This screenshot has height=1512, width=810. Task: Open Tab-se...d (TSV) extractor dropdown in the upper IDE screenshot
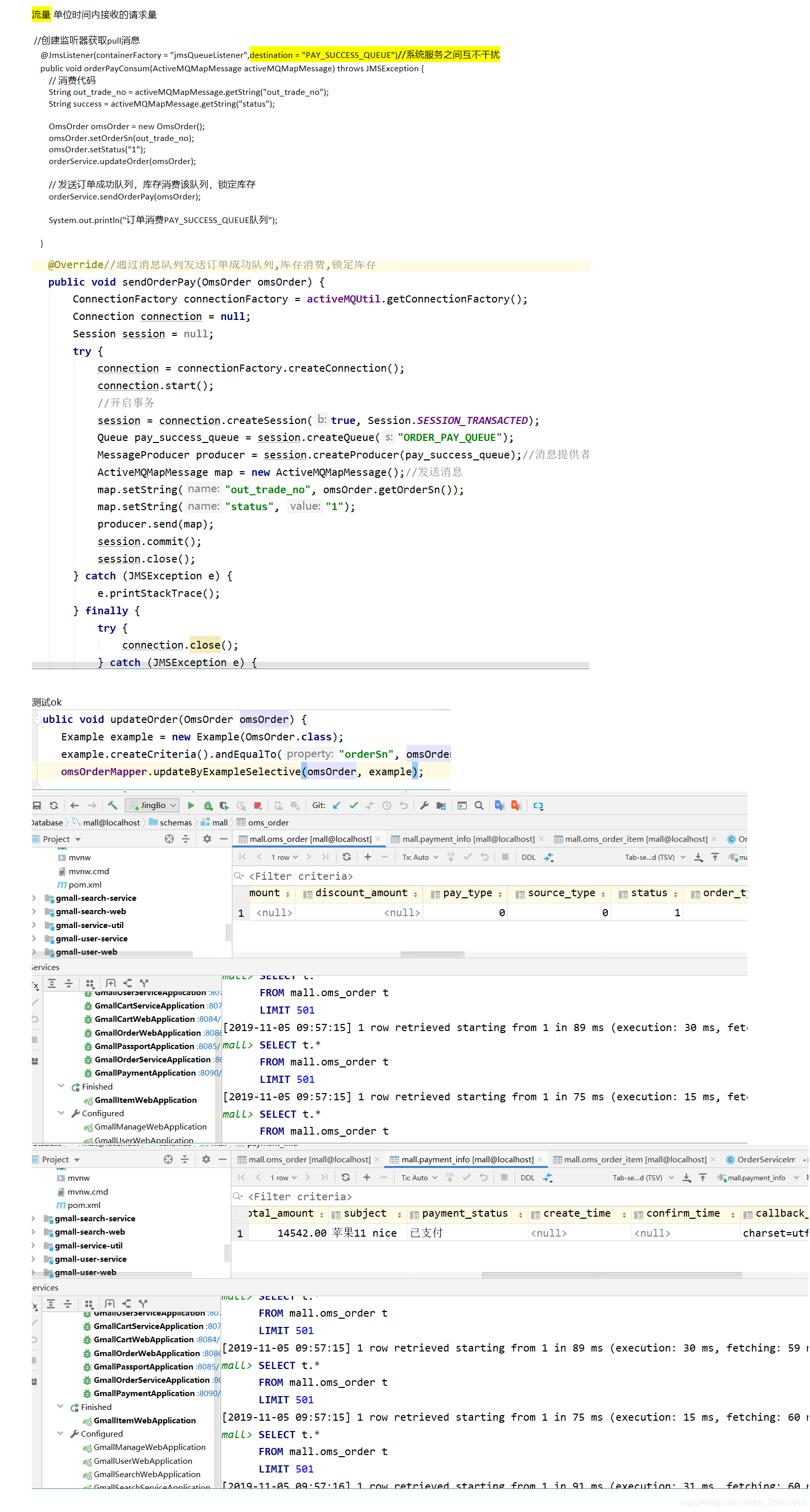point(655,857)
